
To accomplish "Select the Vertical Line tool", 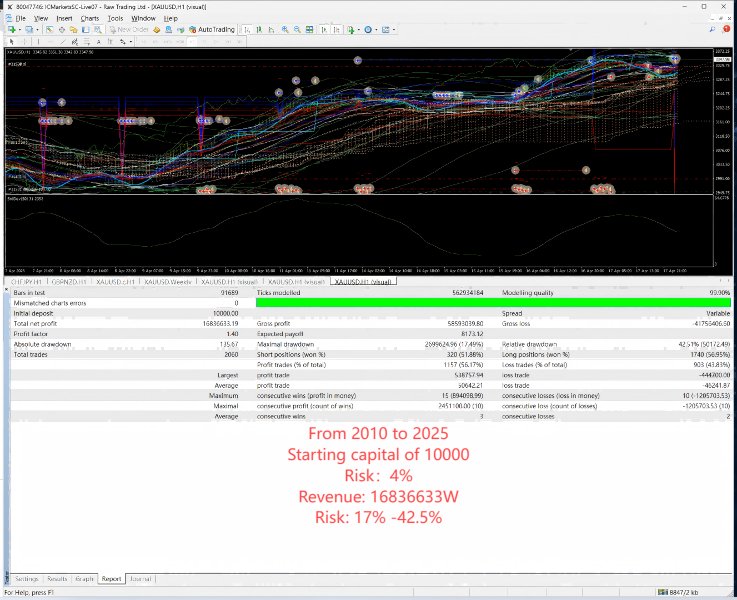I will (39, 42).
